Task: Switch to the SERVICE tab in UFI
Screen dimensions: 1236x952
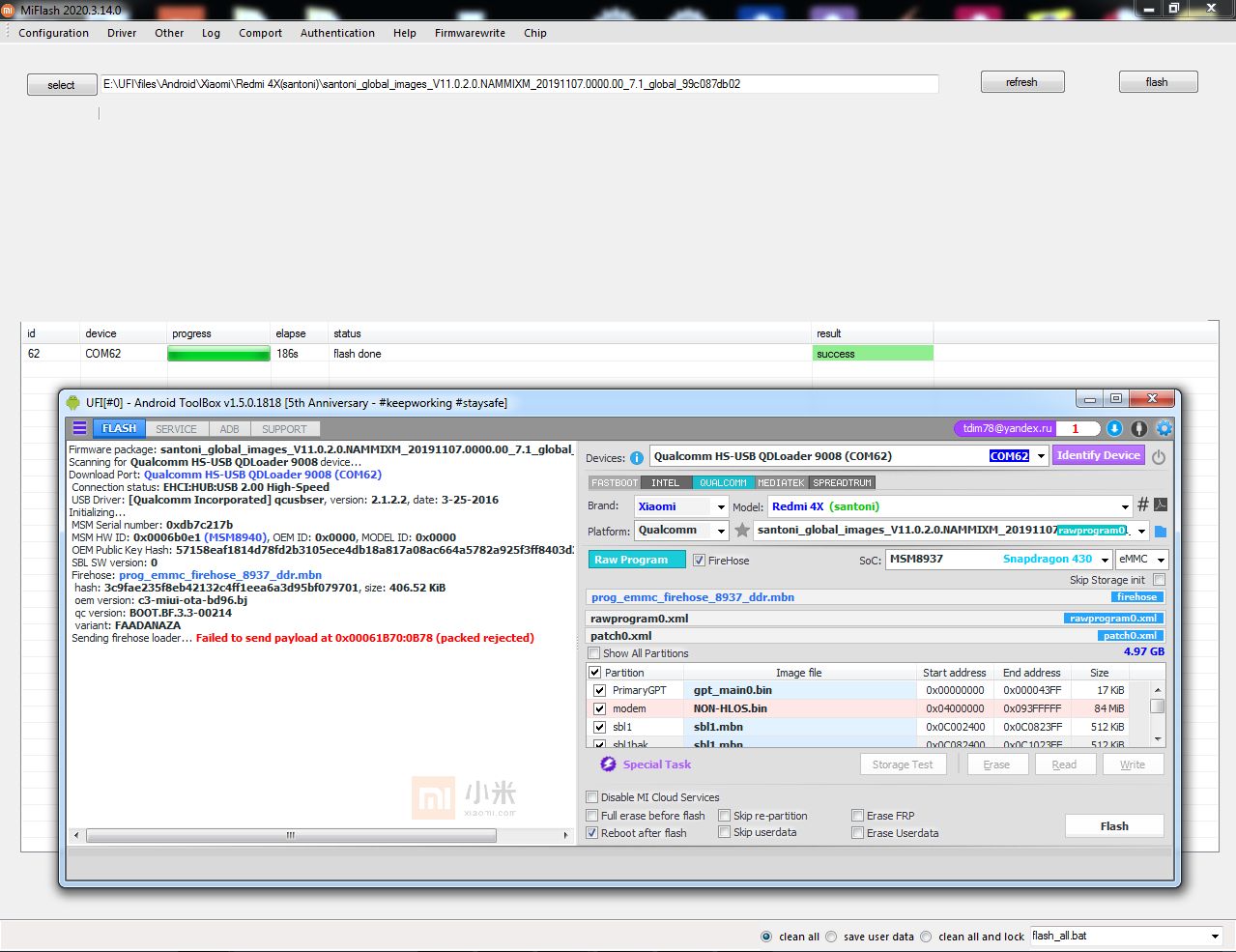Action: pyautogui.click(x=176, y=429)
